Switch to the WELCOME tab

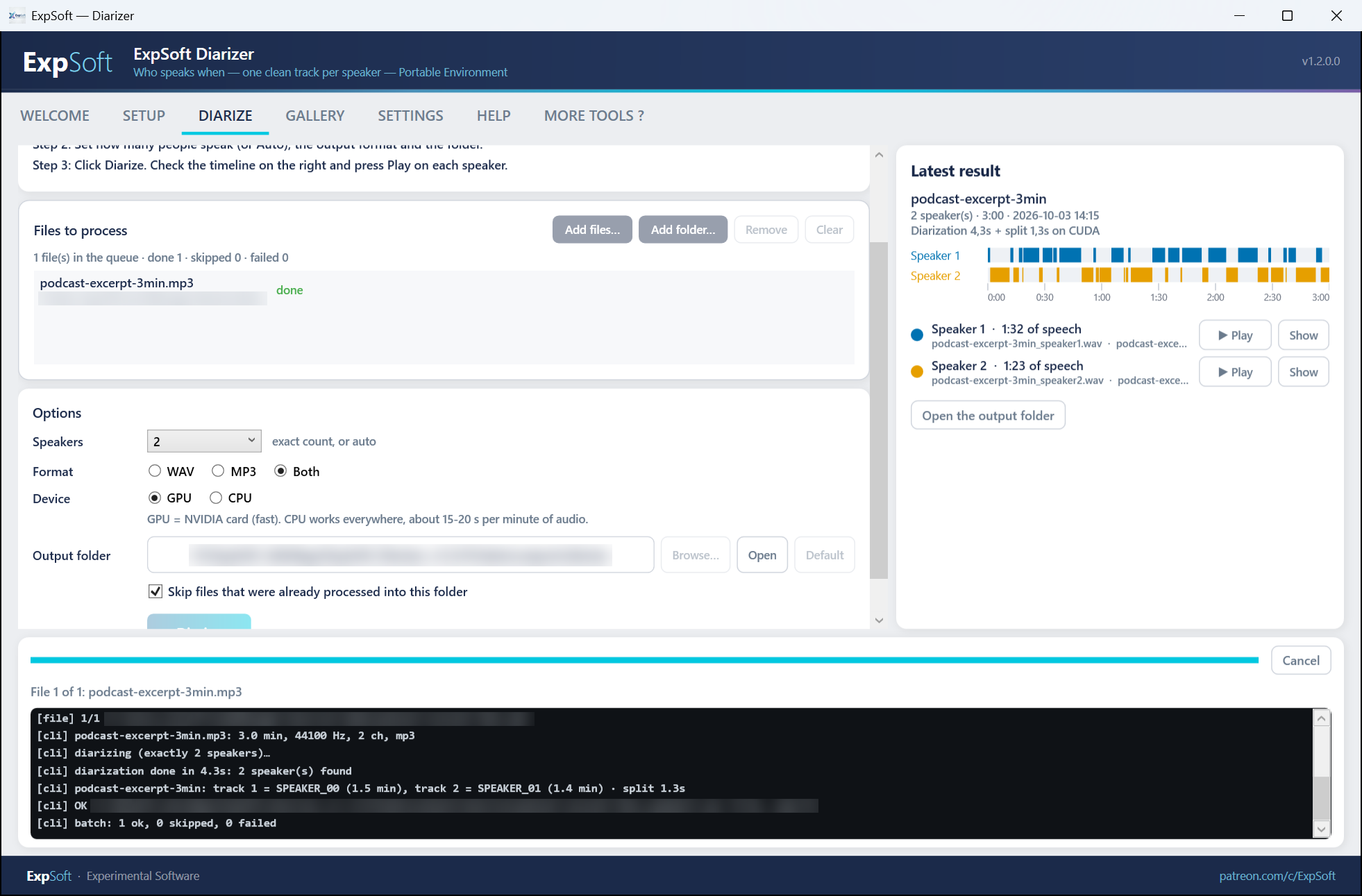(55, 116)
